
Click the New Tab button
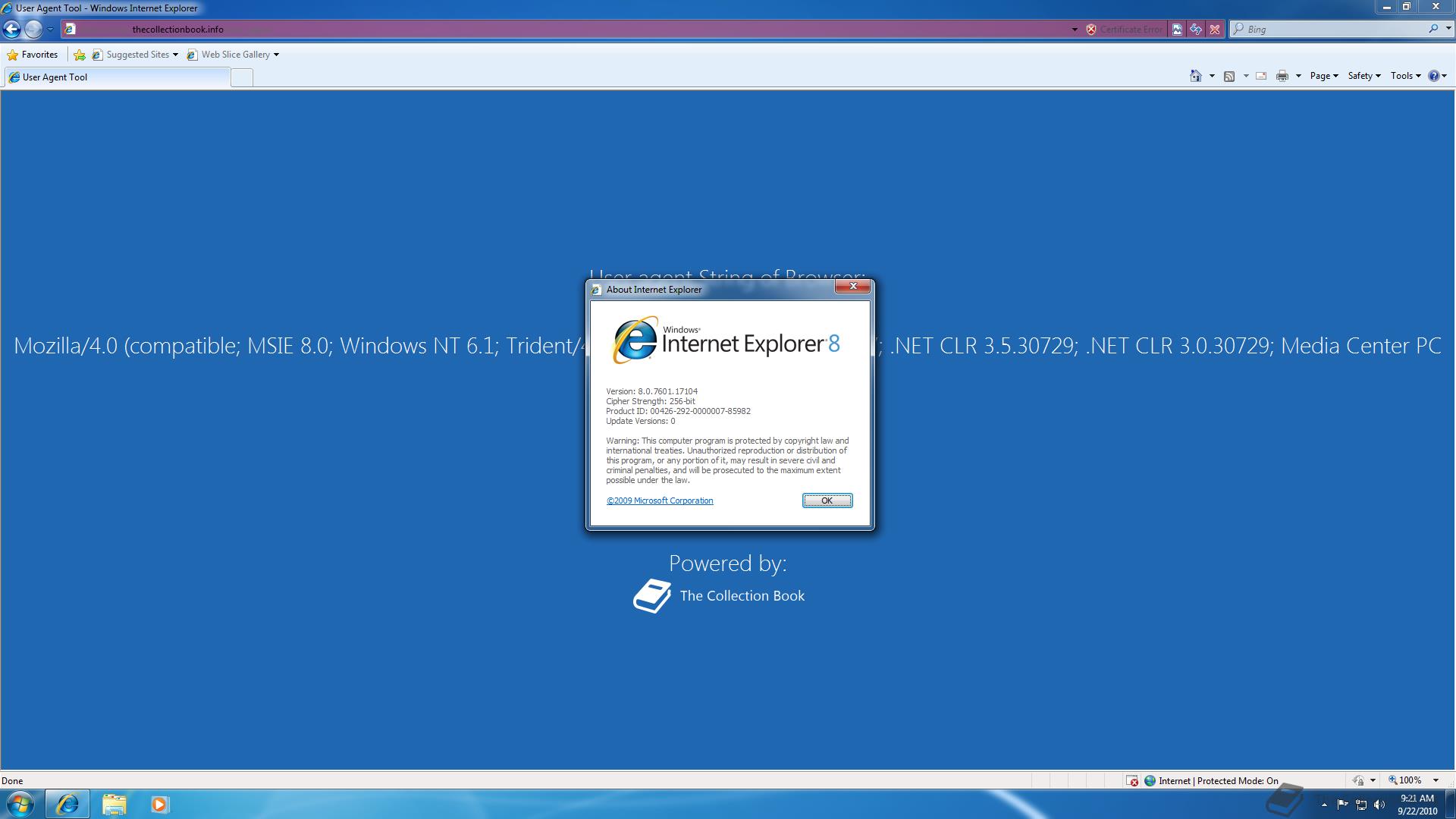241,77
